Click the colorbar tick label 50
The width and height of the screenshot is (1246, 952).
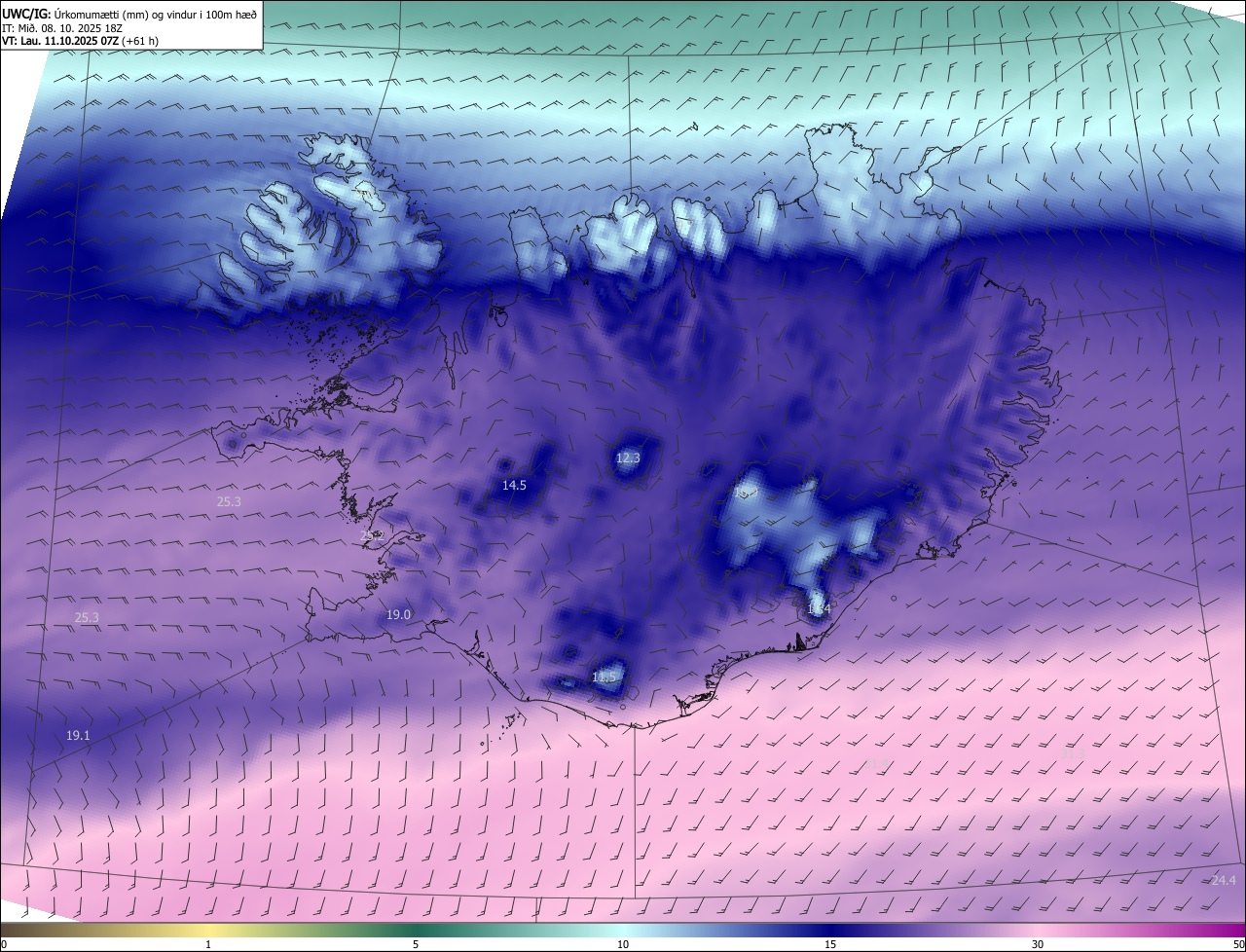click(1238, 944)
